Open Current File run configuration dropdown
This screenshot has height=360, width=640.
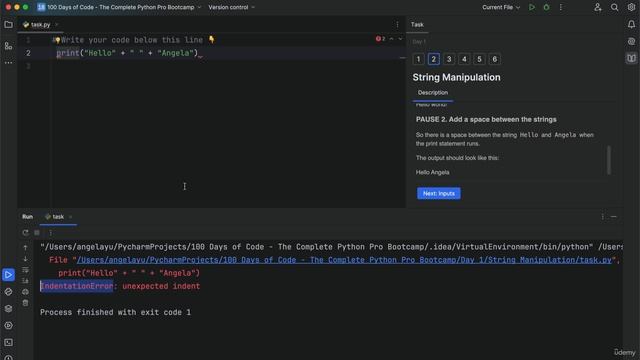(x=501, y=7)
